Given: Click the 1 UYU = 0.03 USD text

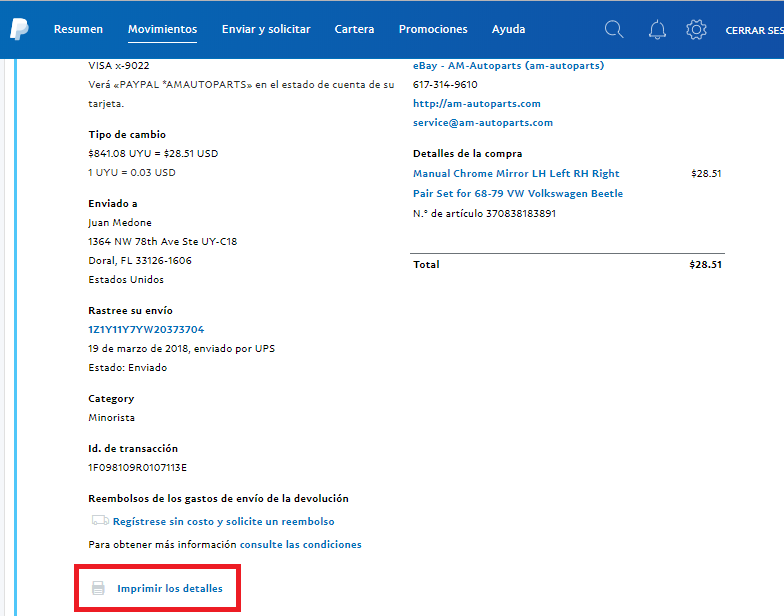Looking at the screenshot, I should [x=132, y=172].
